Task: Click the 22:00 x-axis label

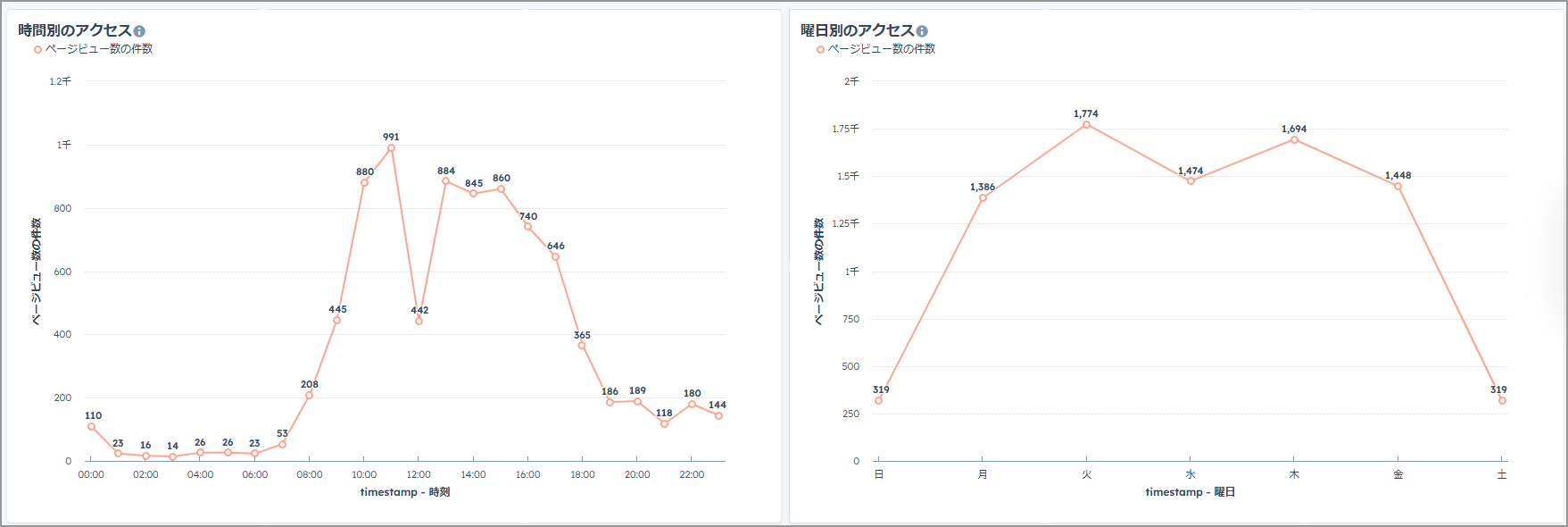Action: click(x=692, y=475)
